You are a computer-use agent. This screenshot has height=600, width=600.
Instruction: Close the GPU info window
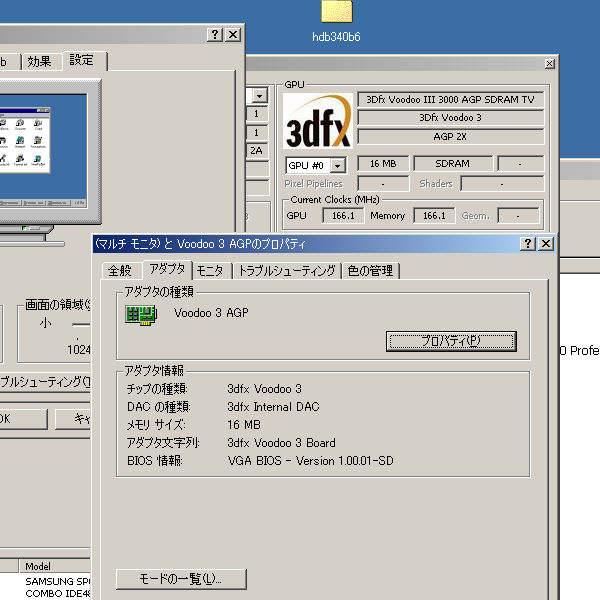tap(549, 64)
